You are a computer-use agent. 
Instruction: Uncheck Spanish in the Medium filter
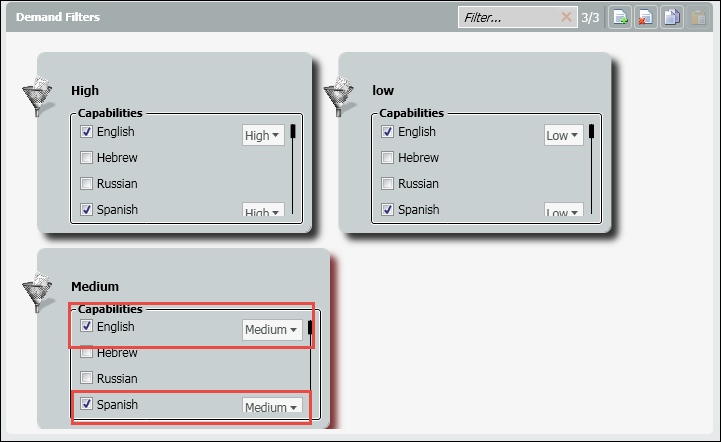point(87,405)
